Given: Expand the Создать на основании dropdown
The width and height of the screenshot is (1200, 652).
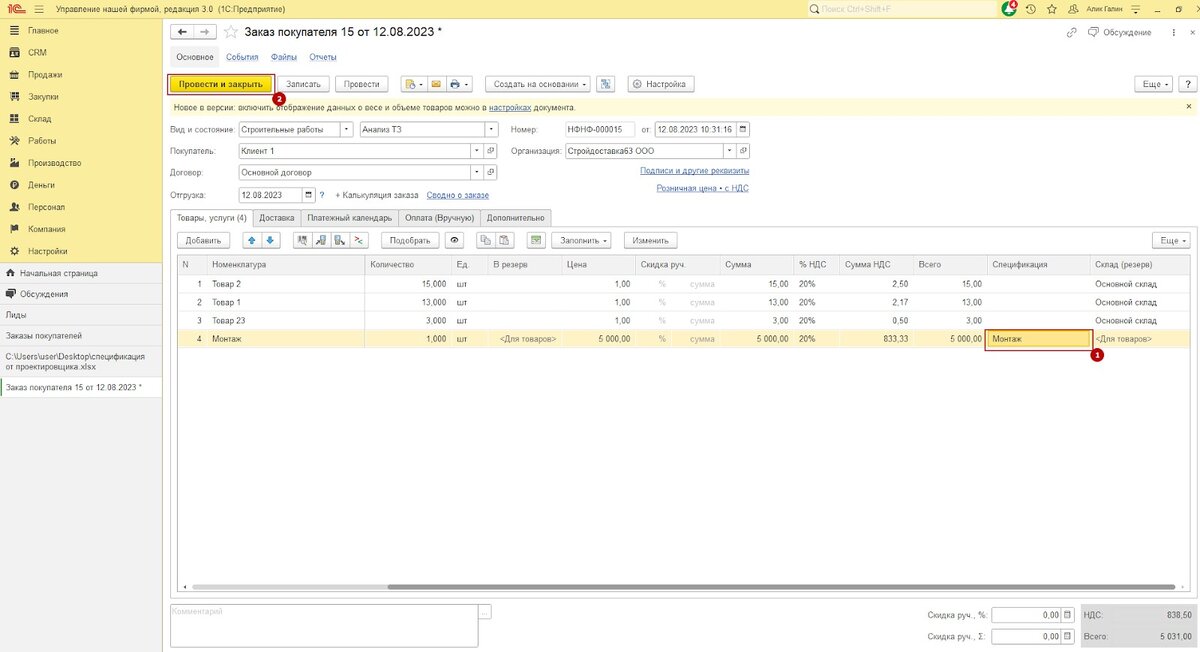Looking at the screenshot, I should pos(538,85).
